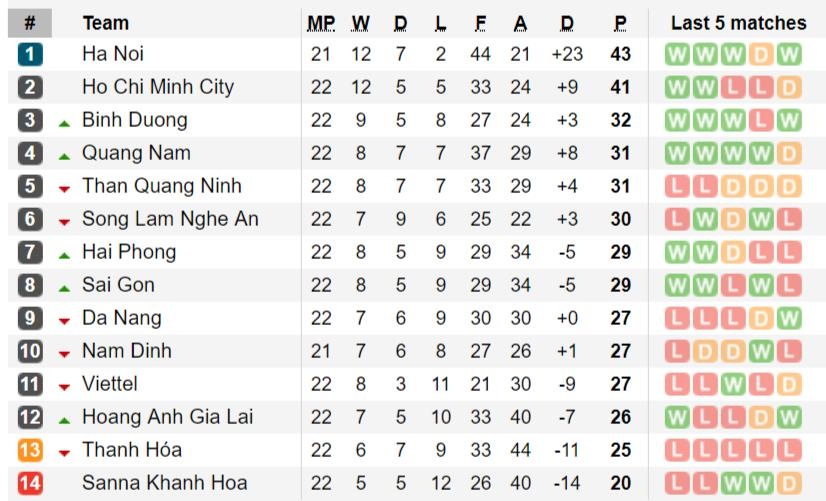Click the rank 1 position badge
Viewport: 826px width, 501px height.
pyautogui.click(x=30, y=54)
